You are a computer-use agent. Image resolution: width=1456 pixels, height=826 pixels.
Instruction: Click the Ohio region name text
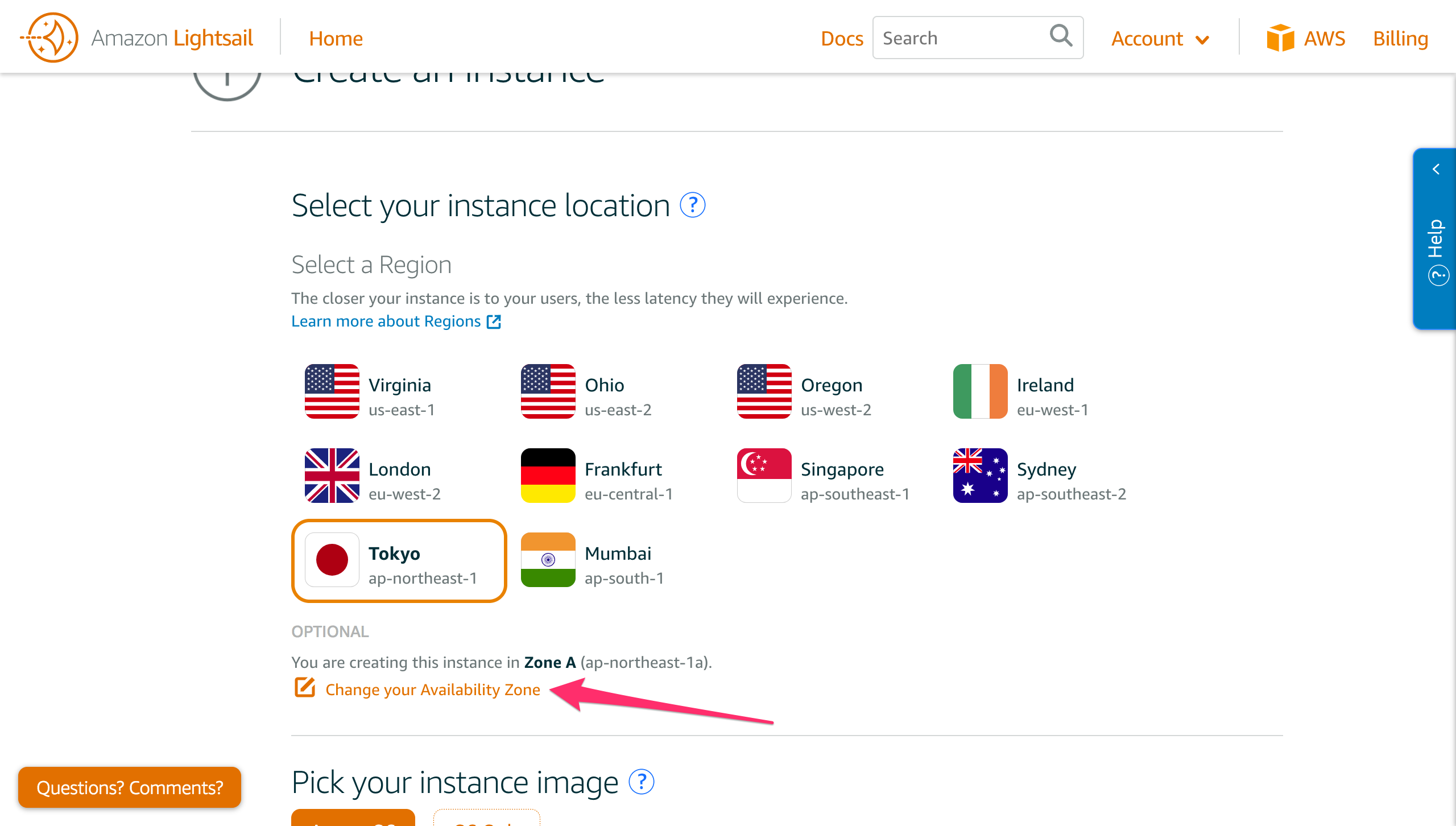[x=605, y=385]
